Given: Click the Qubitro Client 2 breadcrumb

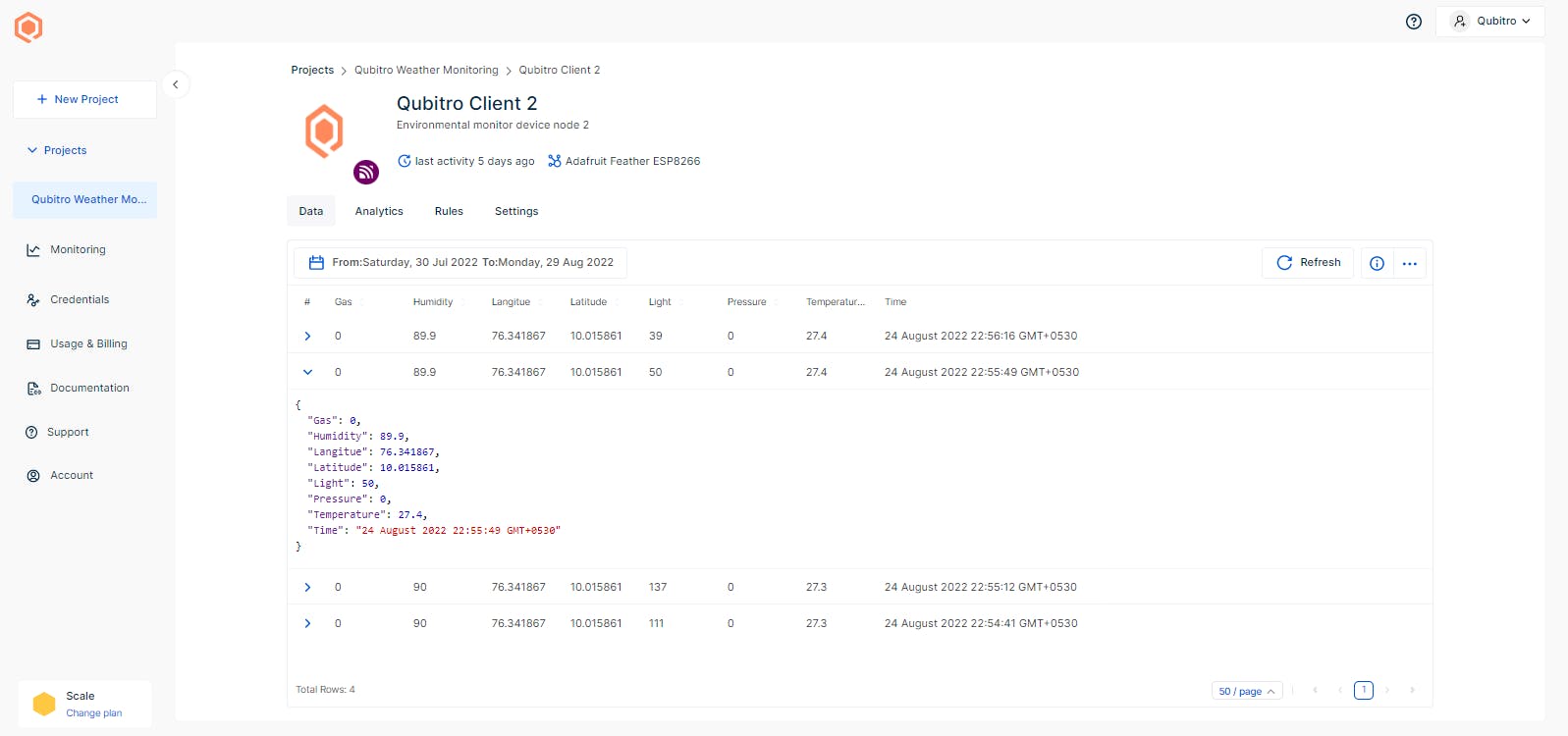Looking at the screenshot, I should 559,70.
